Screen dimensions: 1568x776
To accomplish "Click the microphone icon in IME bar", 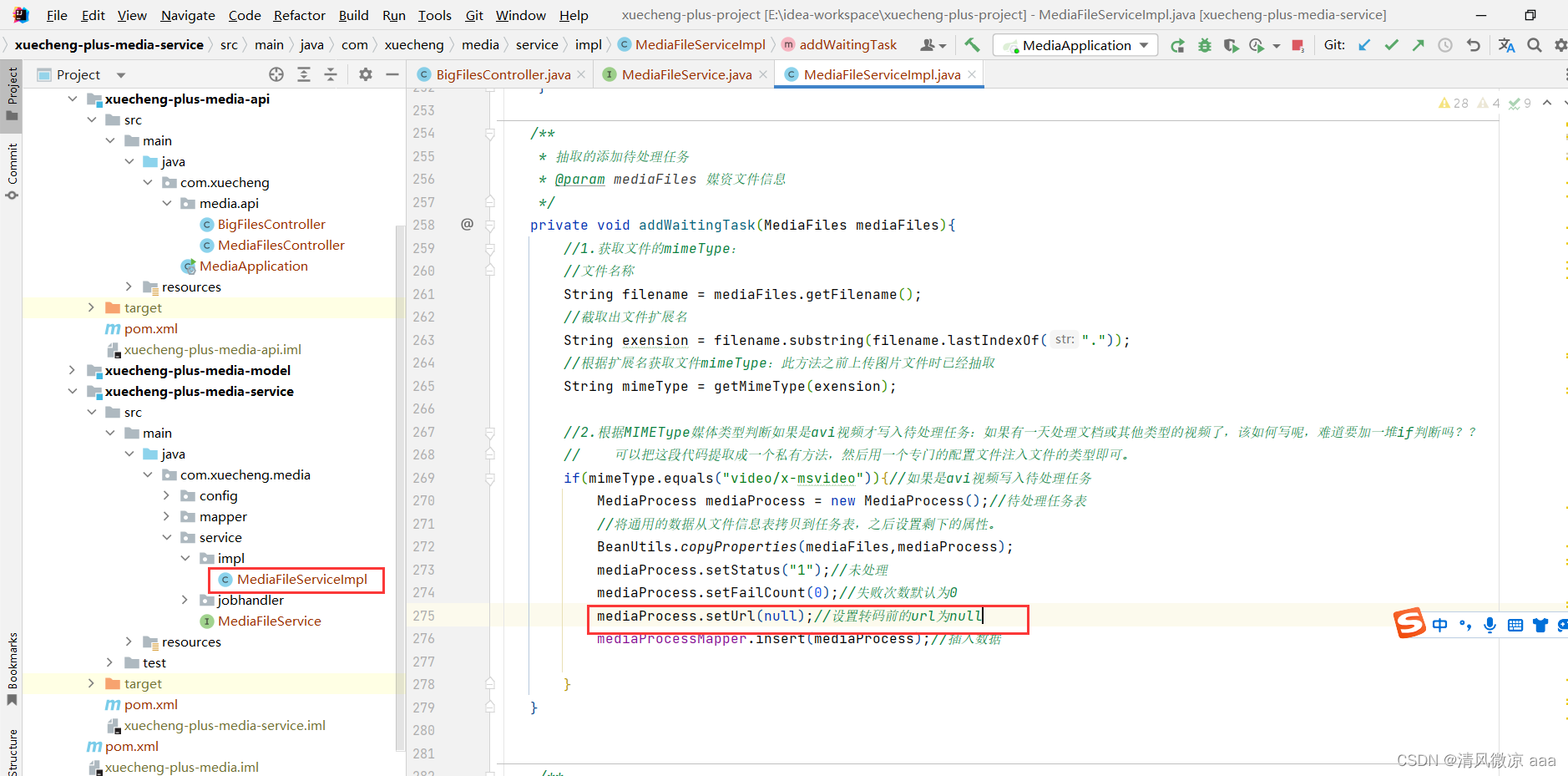I will point(1490,625).
